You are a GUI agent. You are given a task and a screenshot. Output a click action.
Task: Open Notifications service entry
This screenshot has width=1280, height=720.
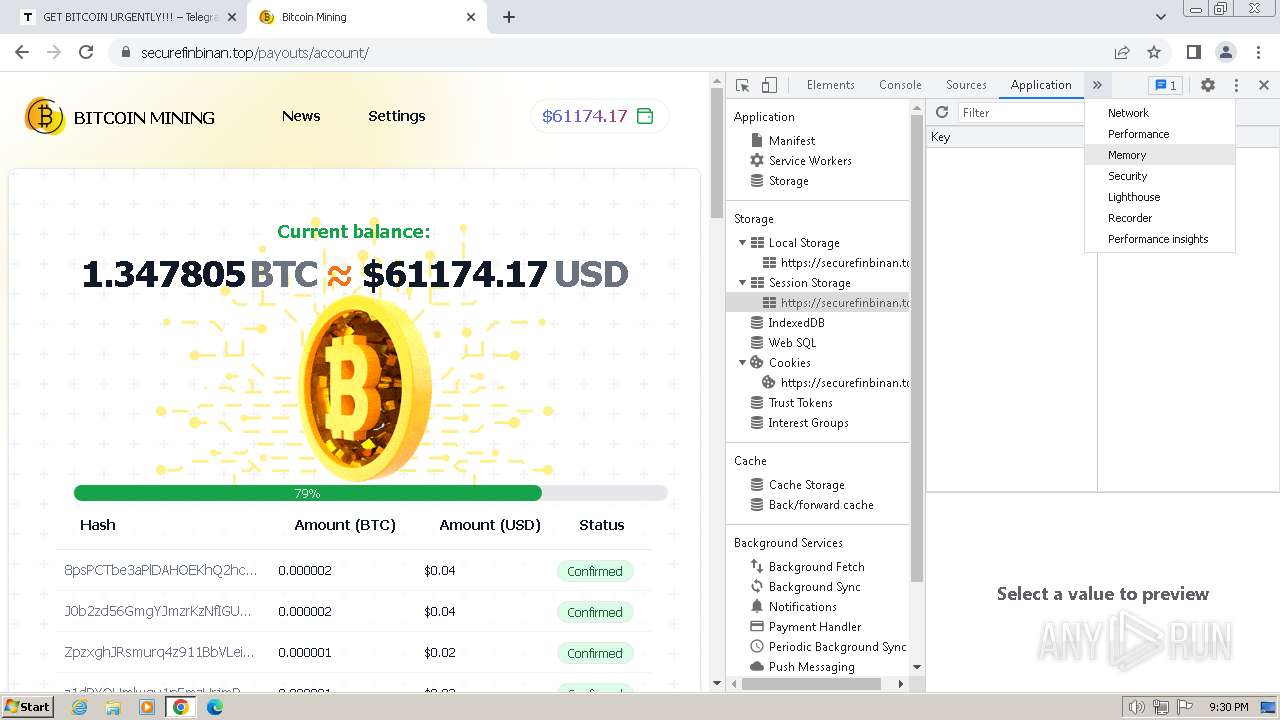coord(802,607)
